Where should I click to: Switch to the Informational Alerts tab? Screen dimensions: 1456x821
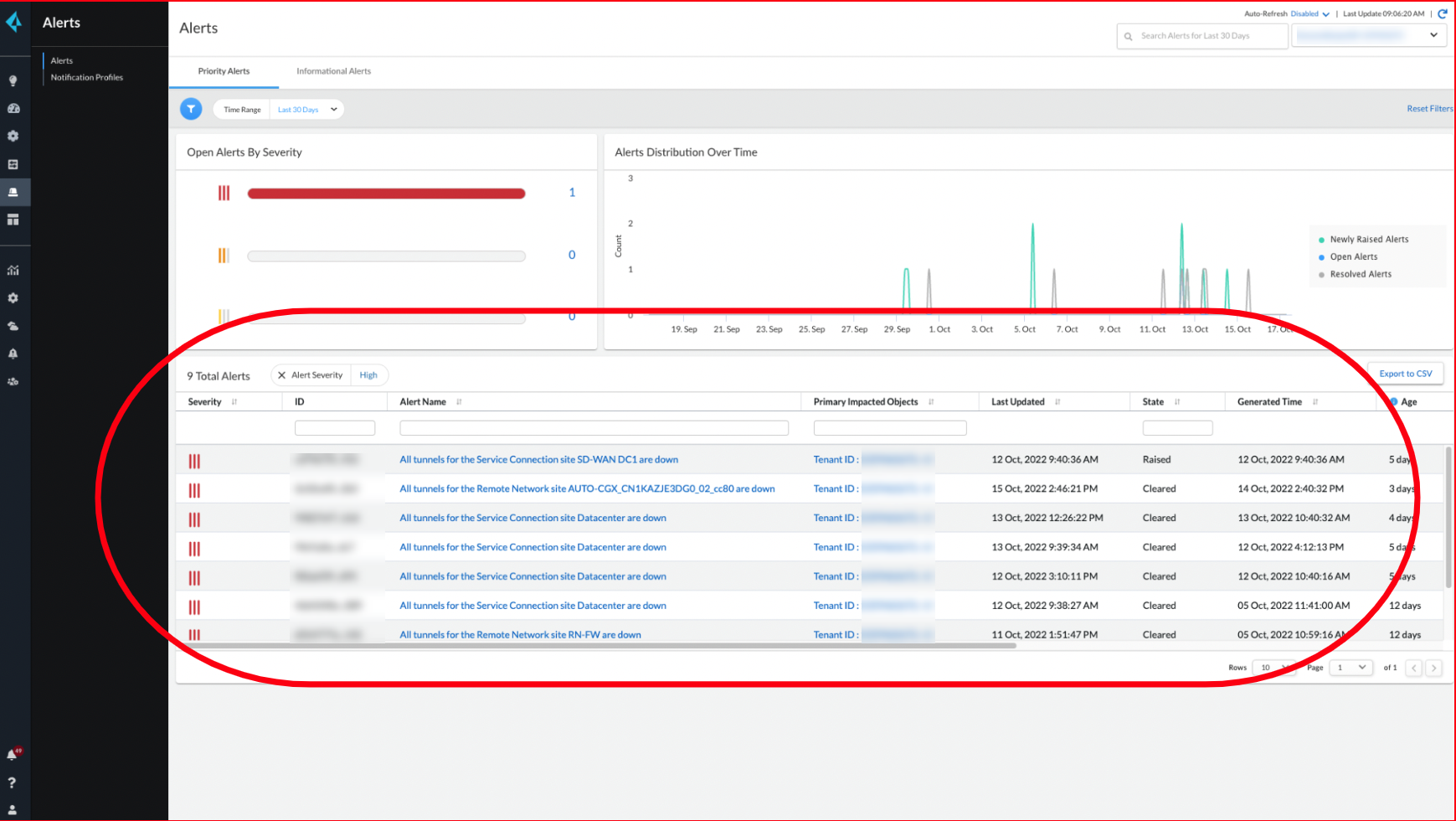(333, 71)
